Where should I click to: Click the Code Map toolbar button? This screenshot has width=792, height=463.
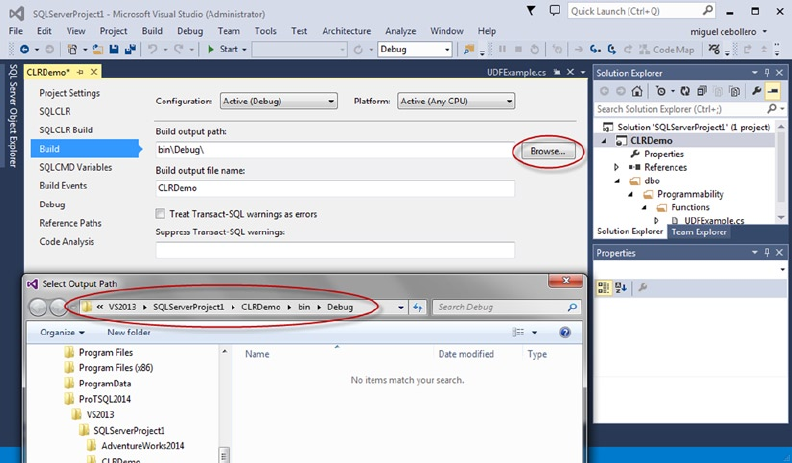667,49
